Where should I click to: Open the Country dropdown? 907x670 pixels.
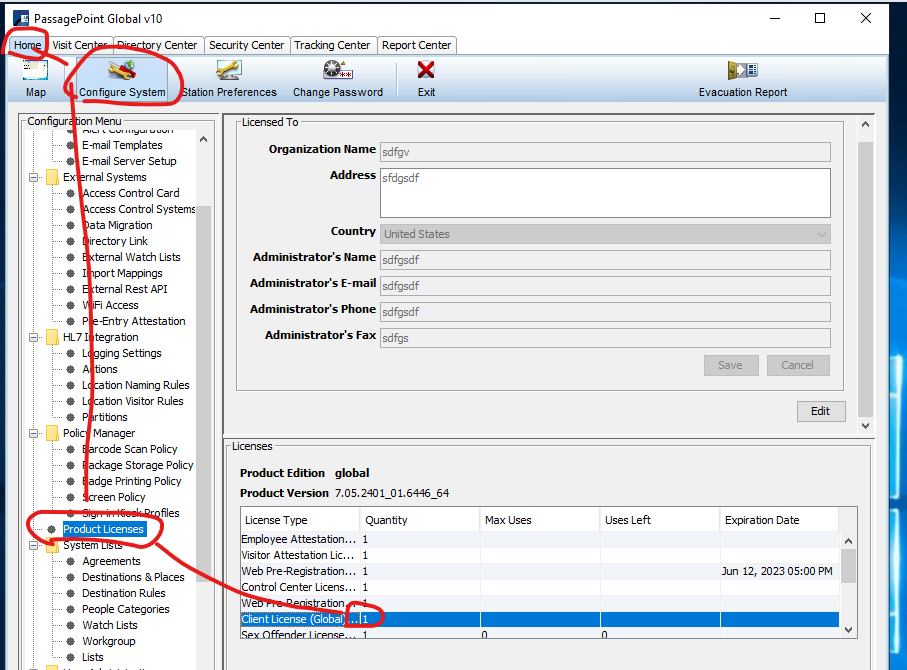(605, 234)
